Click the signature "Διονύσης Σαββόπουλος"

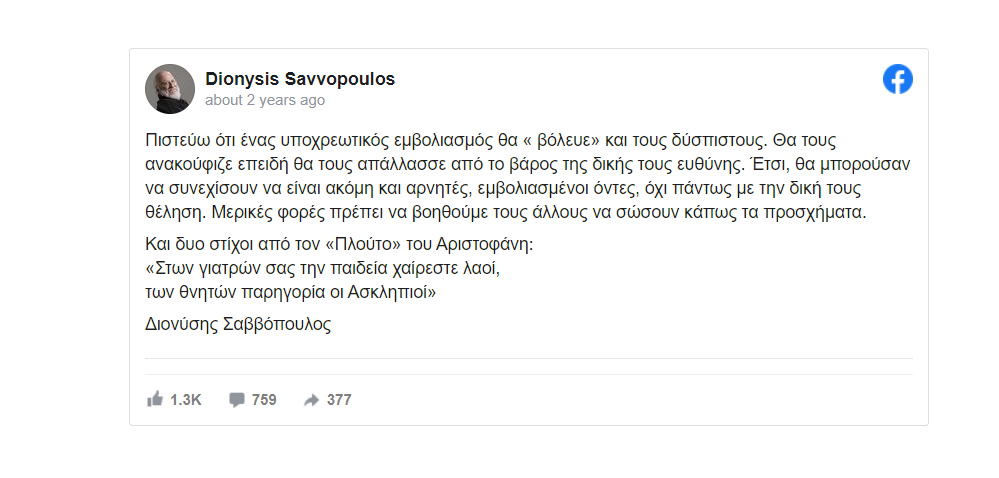[x=238, y=324]
